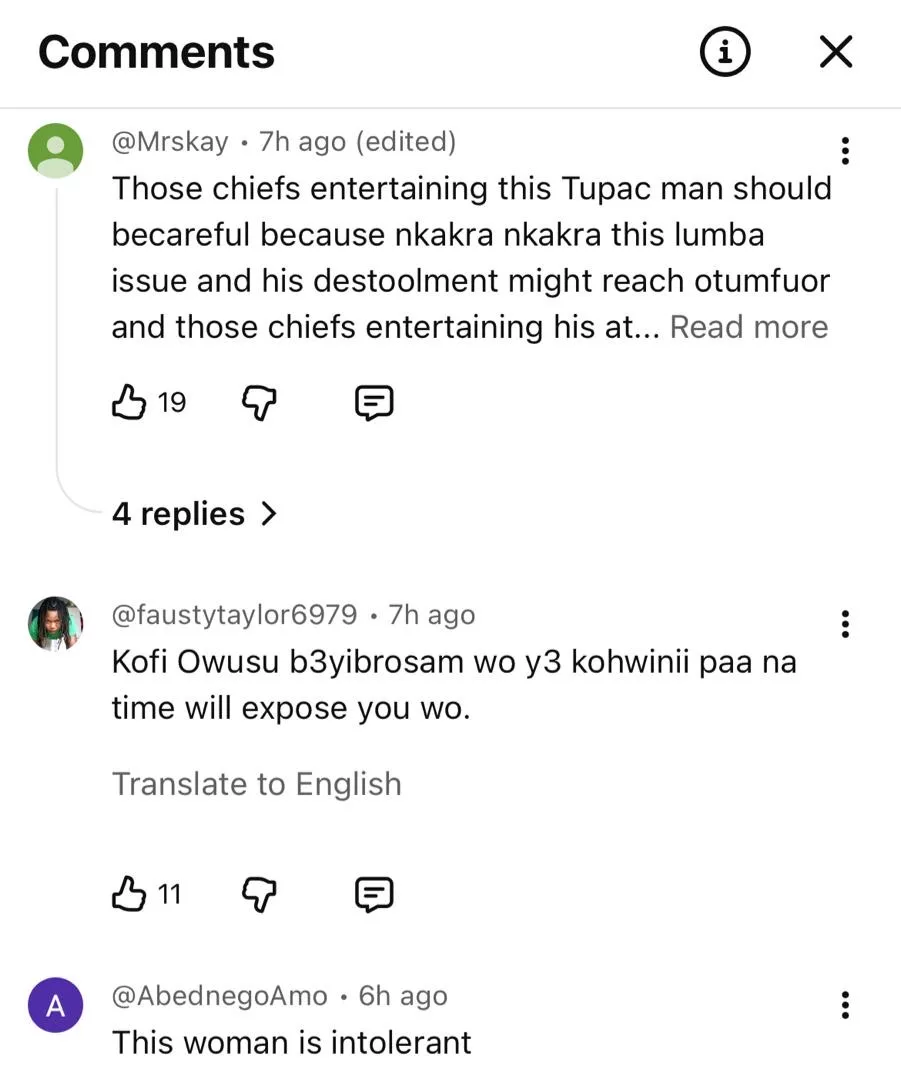Click Read more on @Mrskay's comment
This screenshot has height=1080, width=901.
749,327
